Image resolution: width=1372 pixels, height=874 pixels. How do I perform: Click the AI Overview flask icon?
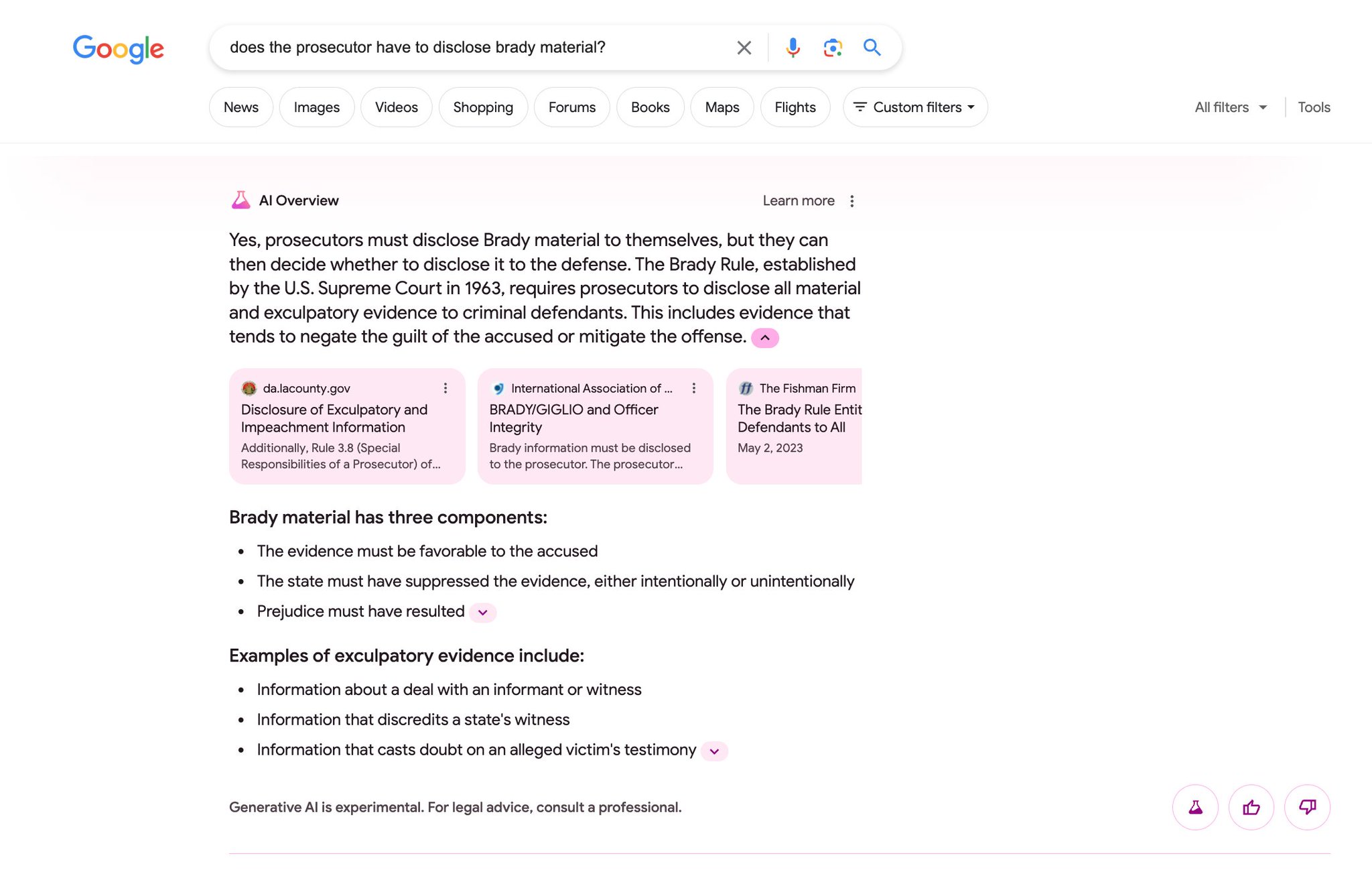(x=241, y=200)
